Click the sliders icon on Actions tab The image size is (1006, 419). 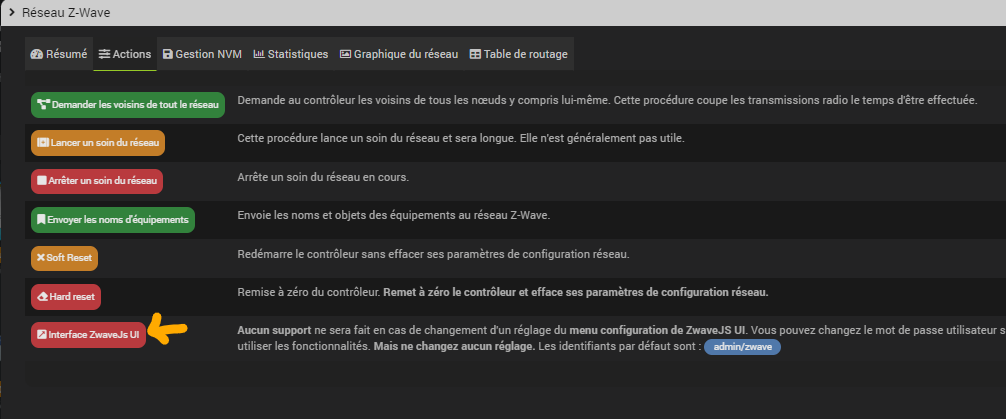[x=105, y=55]
